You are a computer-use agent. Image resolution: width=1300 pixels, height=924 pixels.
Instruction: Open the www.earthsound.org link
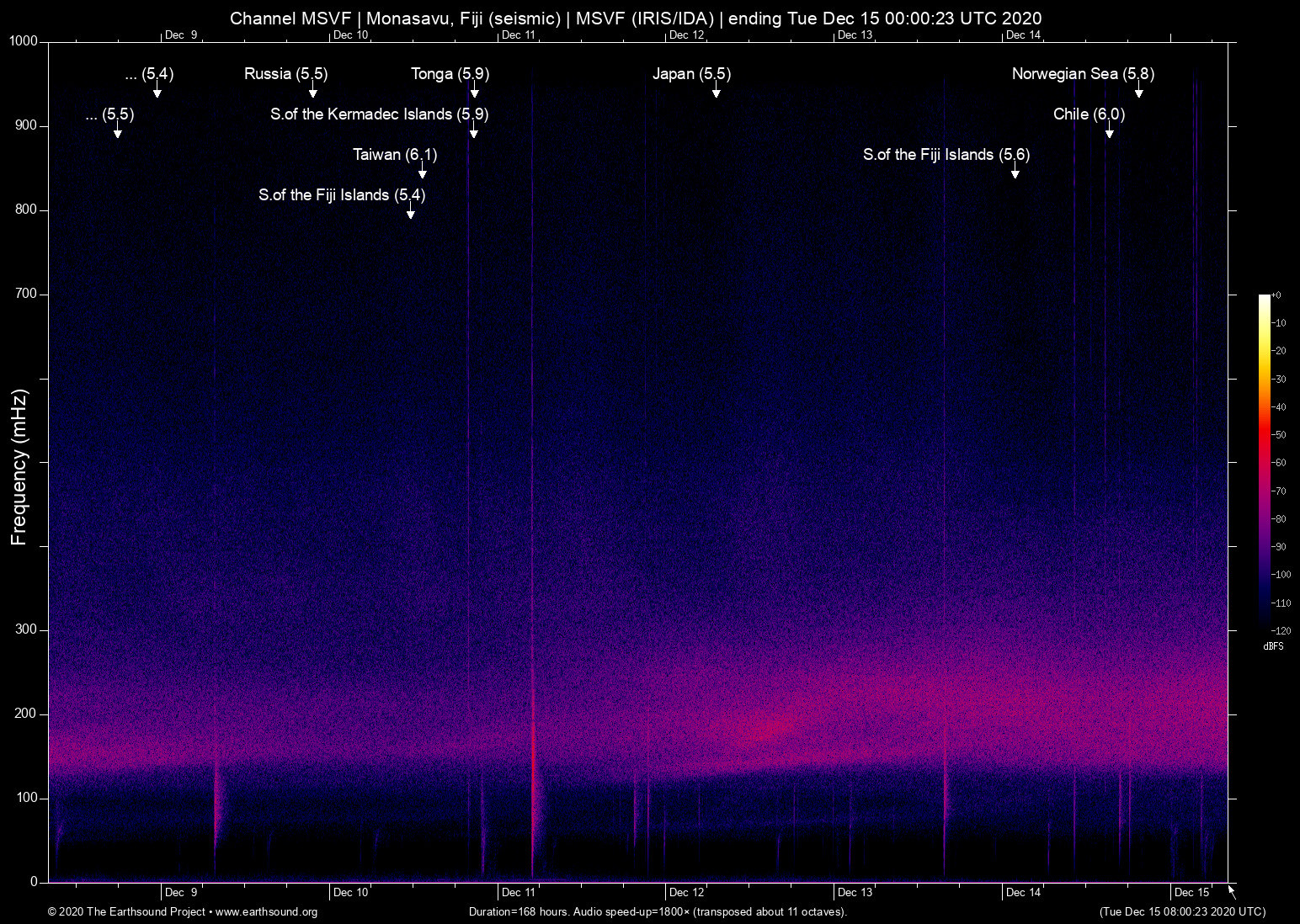[x=266, y=912]
